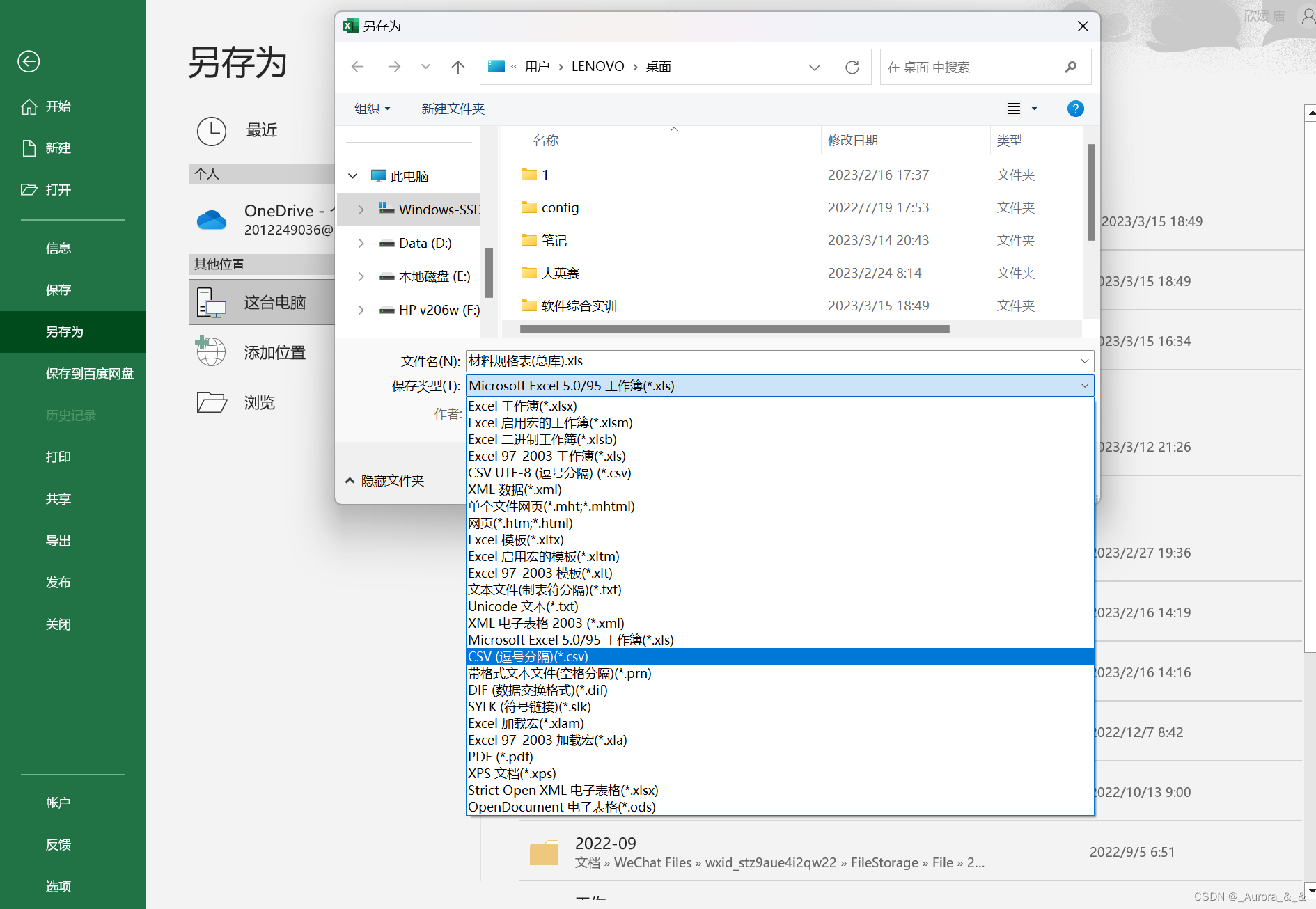
Task: Expand the HP v206w (F:) drive
Action: coord(361,310)
